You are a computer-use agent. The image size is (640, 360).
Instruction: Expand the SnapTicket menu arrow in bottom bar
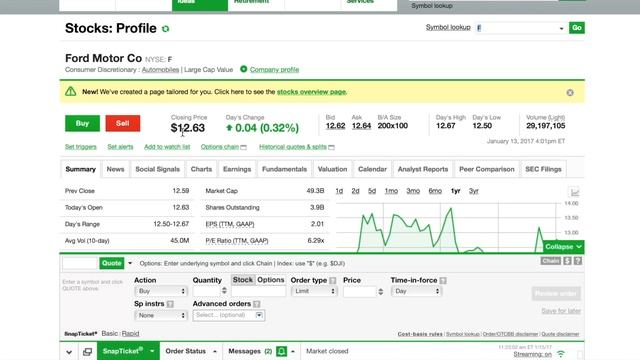tap(152, 351)
